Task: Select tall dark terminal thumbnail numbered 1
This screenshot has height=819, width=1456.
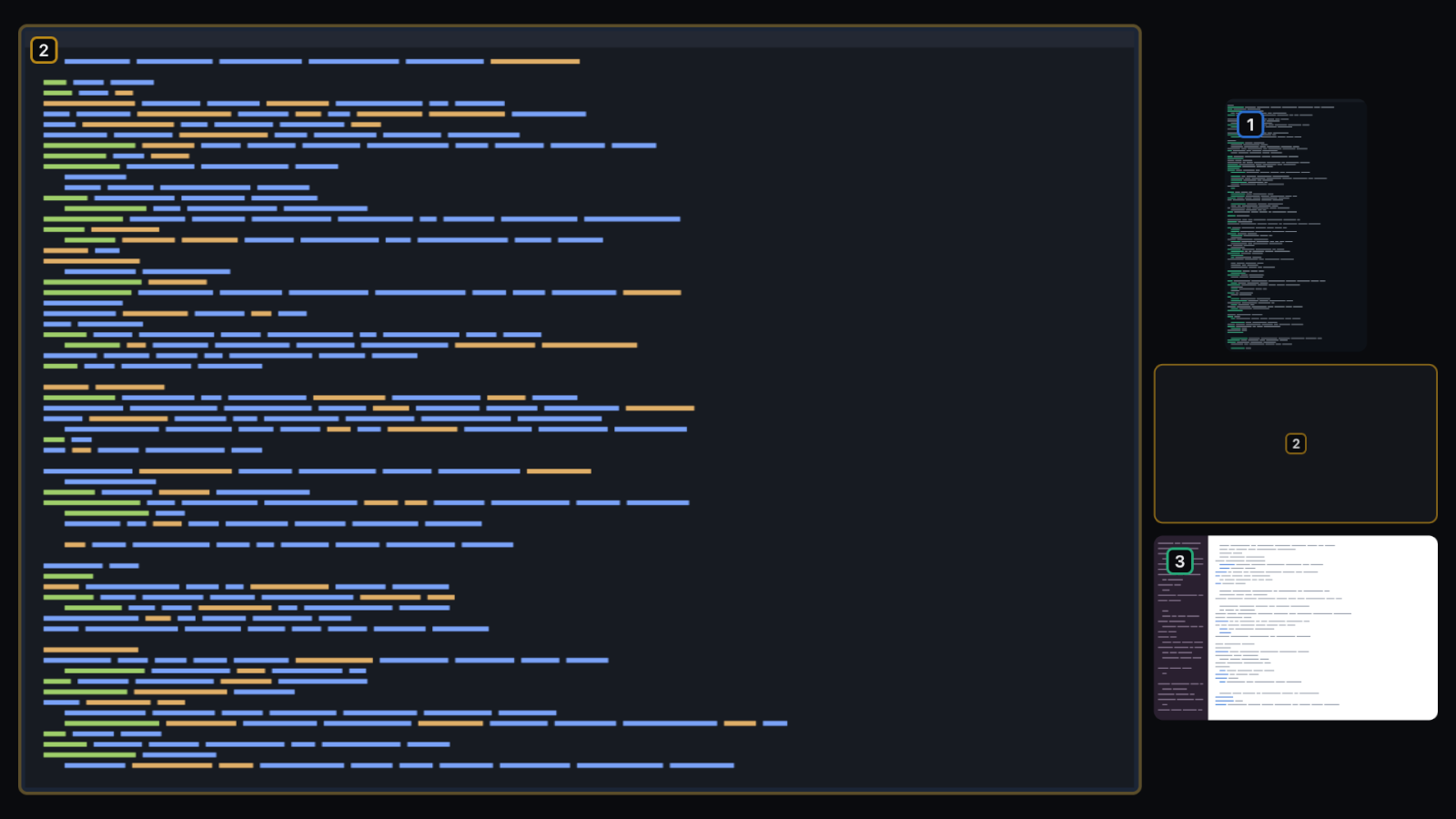Action: 1295,226
